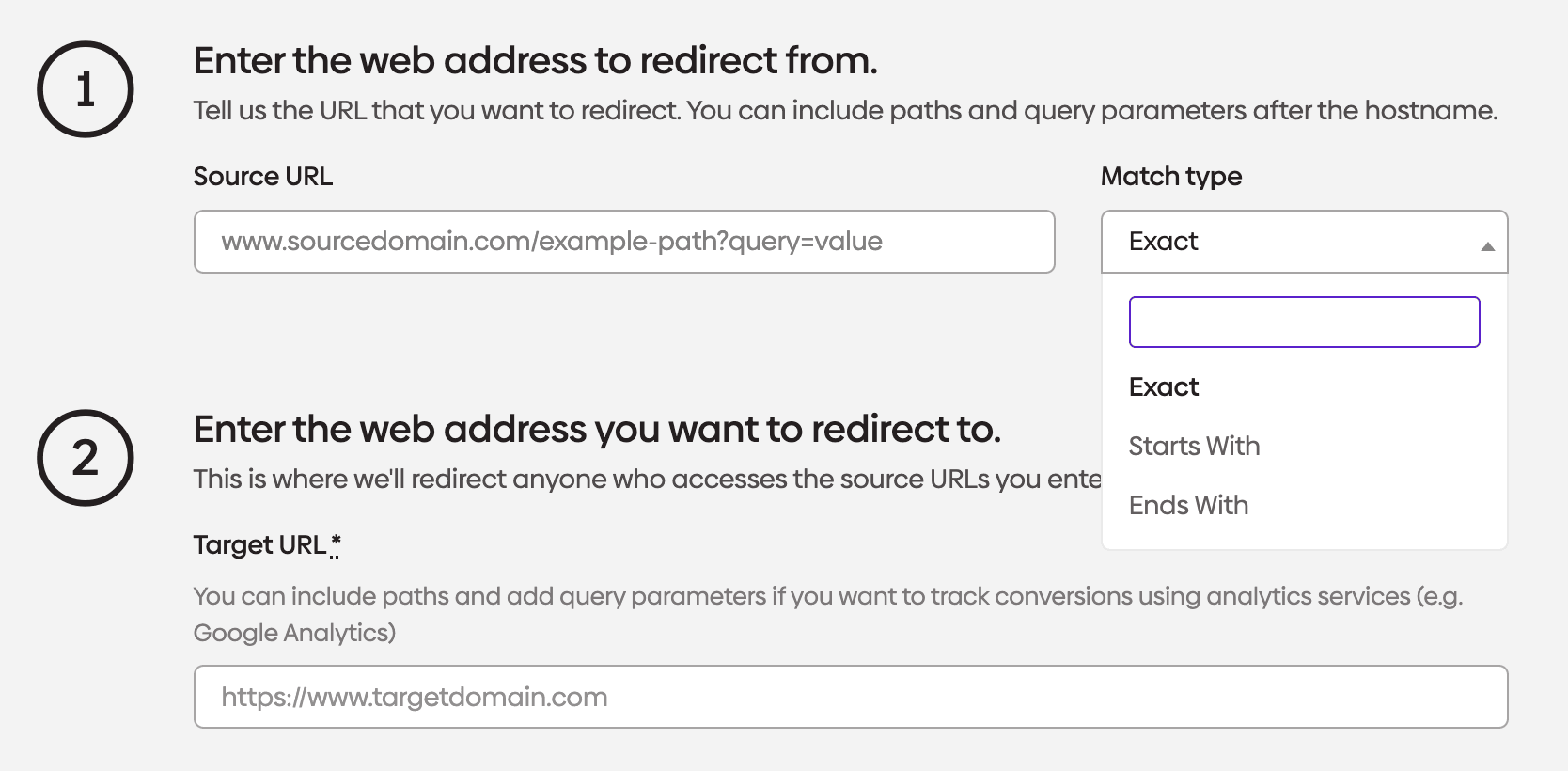This screenshot has height=771, width=1568.
Task: Click the heading about redirect from address
Action: [x=536, y=60]
